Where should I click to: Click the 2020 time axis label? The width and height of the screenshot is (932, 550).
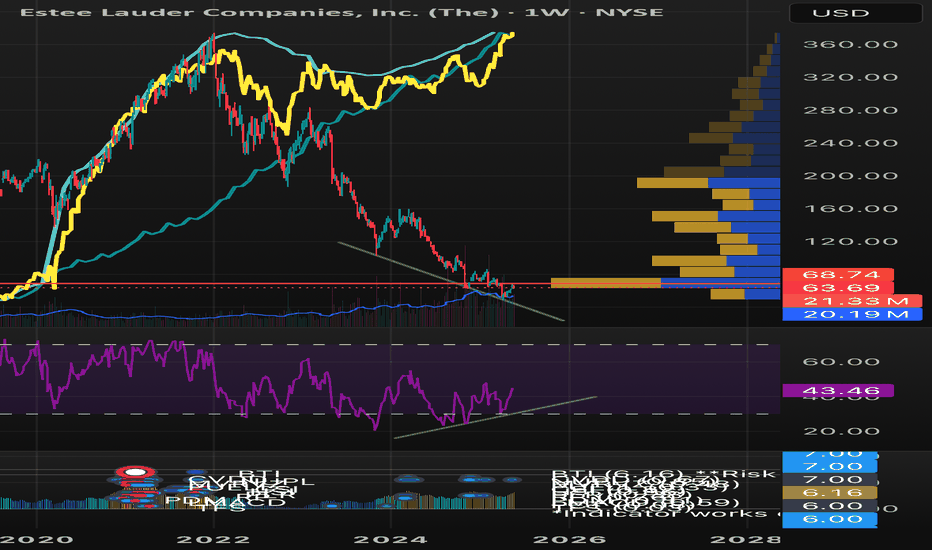click(37, 539)
